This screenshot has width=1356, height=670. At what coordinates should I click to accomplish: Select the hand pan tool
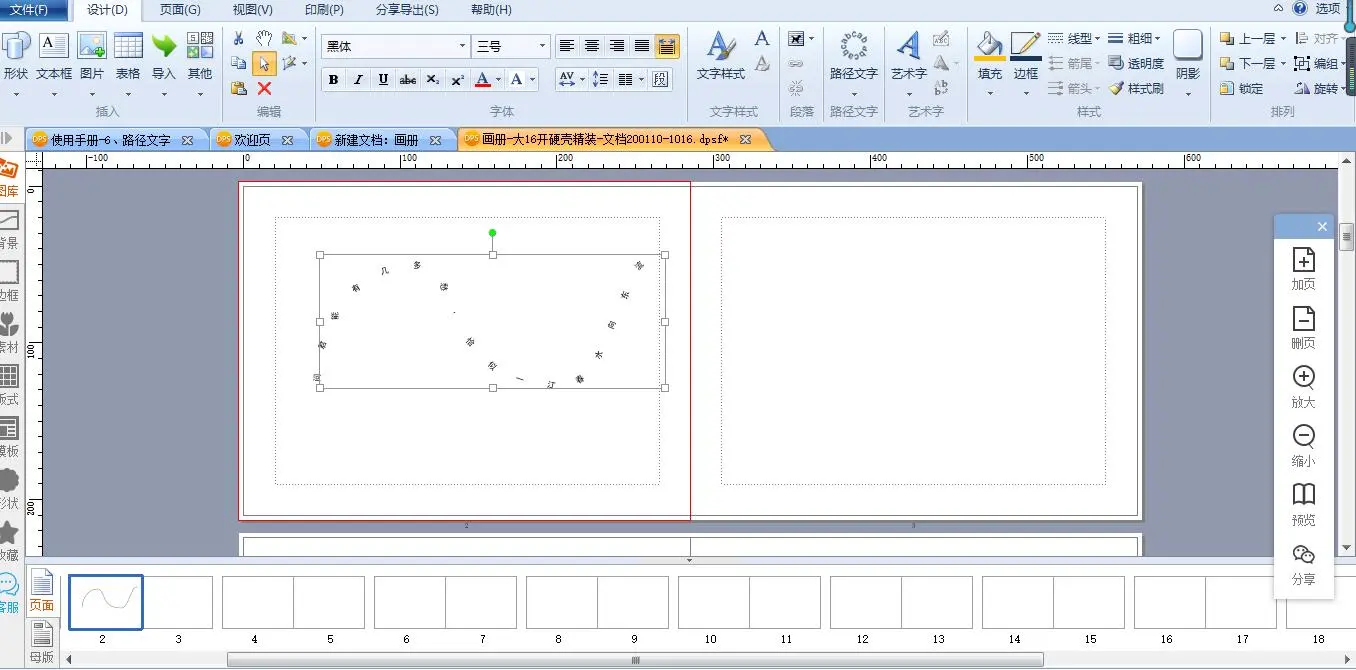264,38
